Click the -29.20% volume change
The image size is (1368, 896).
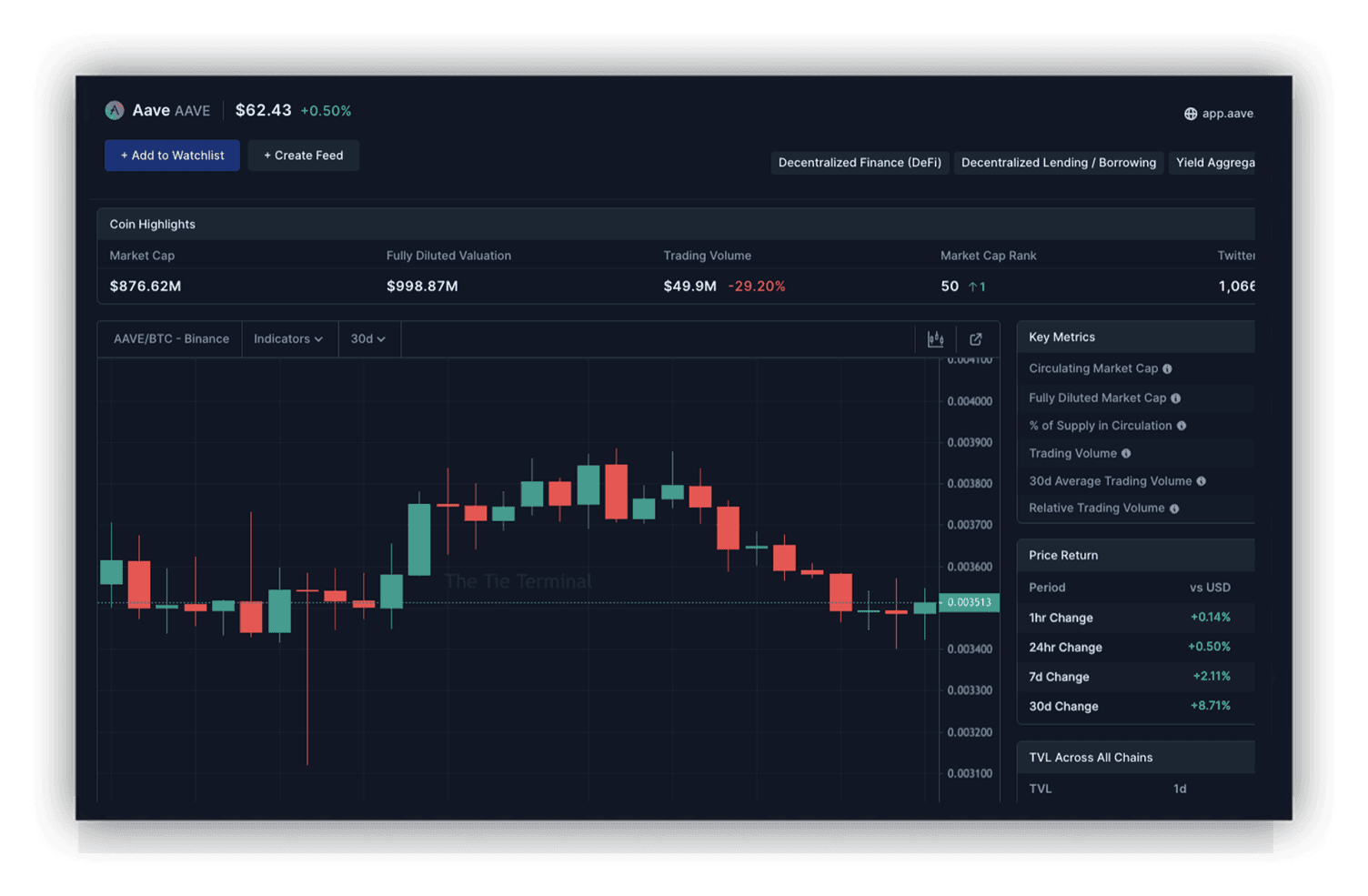coord(757,287)
